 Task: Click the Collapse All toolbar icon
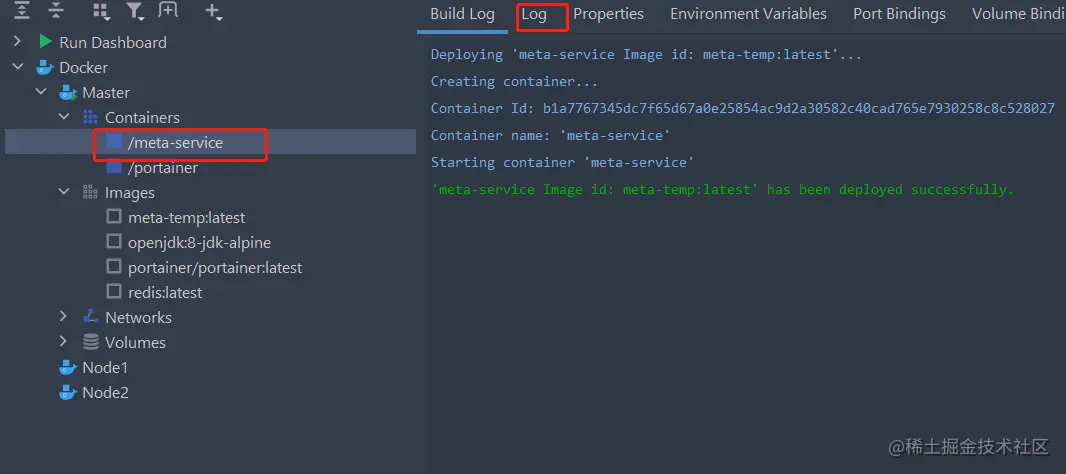[56, 10]
